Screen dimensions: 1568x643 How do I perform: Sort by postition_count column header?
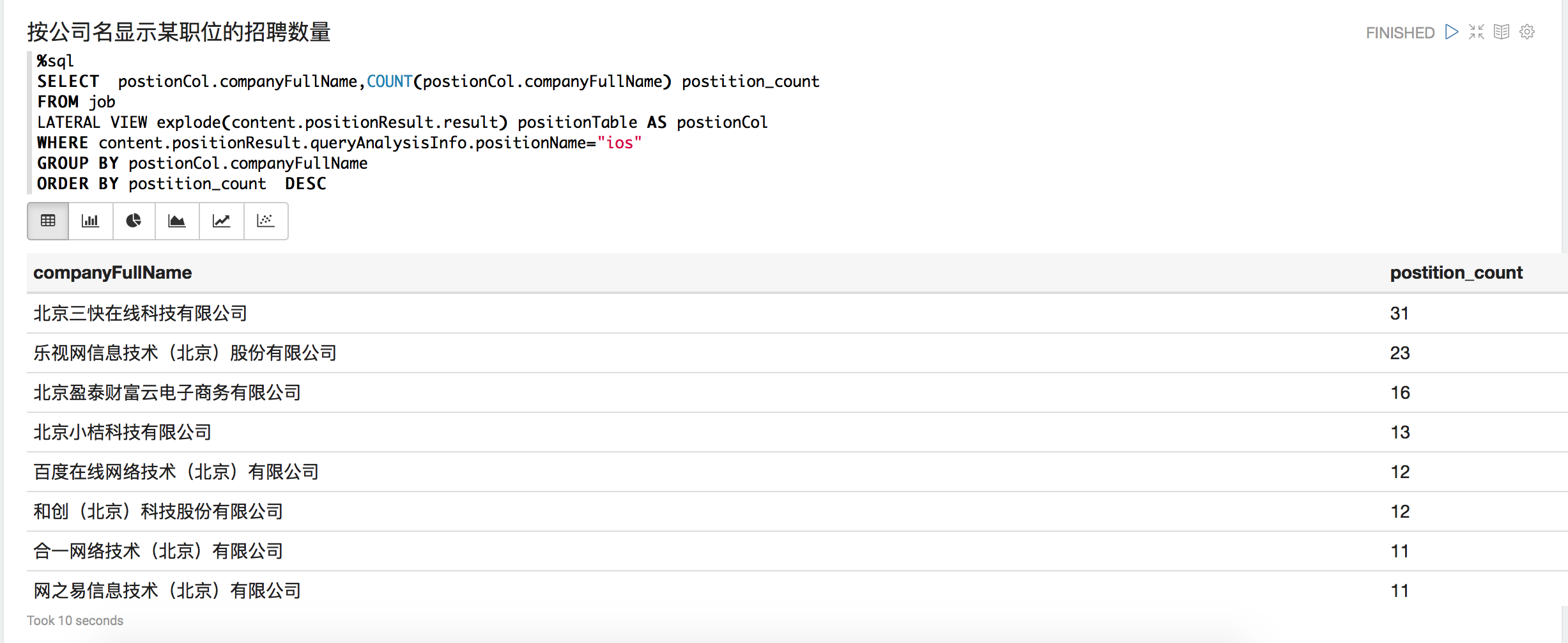click(x=1456, y=273)
